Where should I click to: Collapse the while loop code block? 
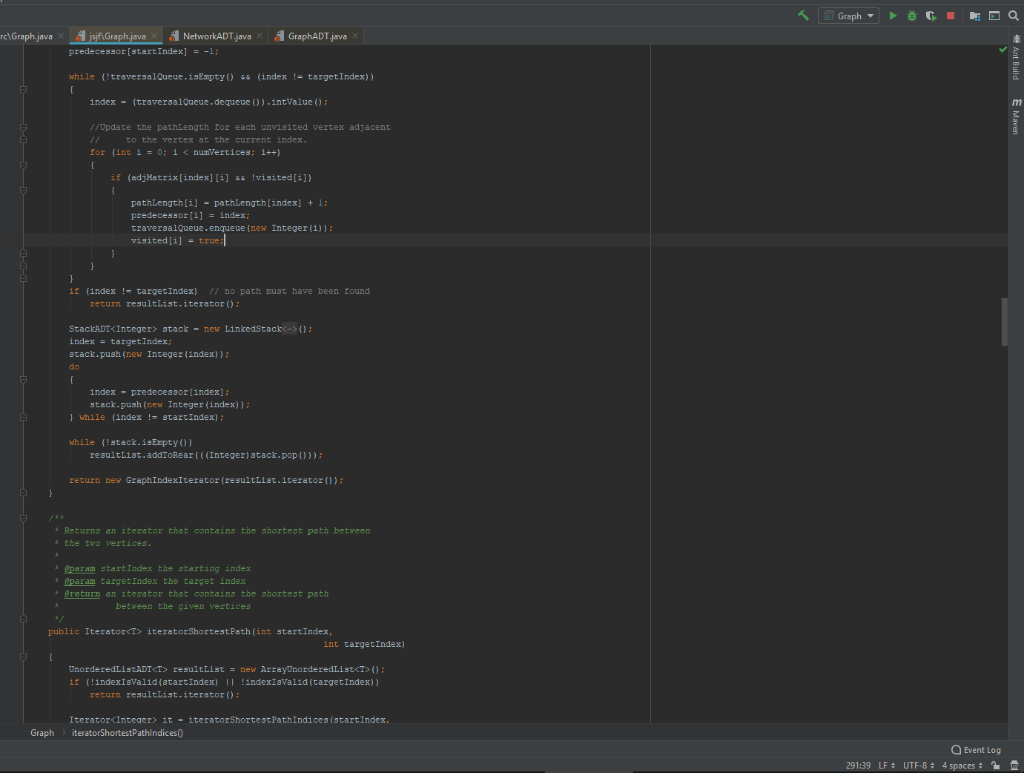tap(23, 89)
